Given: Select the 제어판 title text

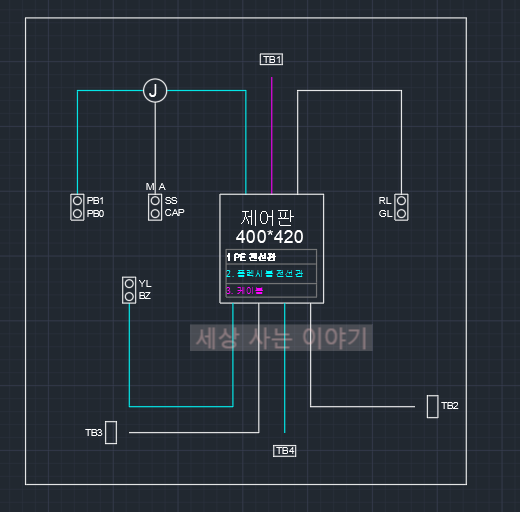Looking at the screenshot, I should click(267, 218).
